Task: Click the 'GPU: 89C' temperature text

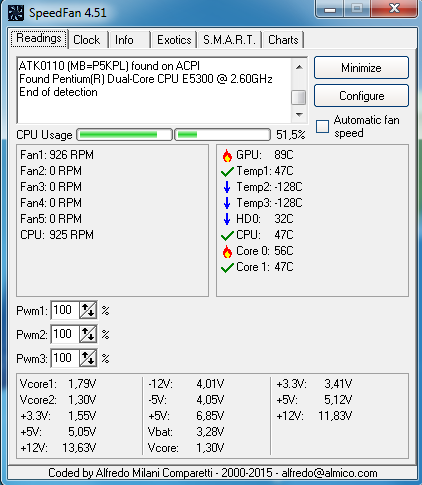Action: pos(265,155)
